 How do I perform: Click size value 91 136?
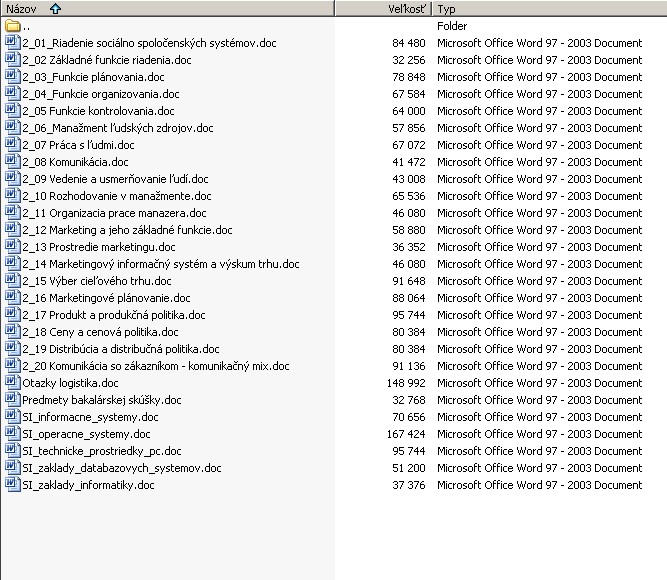click(409, 366)
